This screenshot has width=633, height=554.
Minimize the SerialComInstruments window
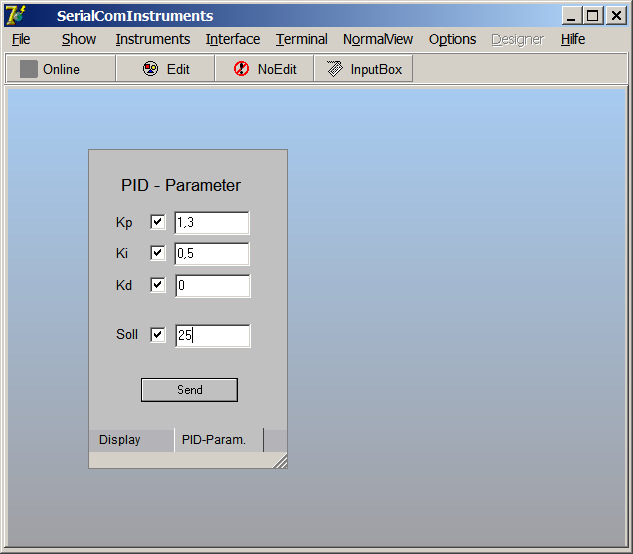pos(571,16)
